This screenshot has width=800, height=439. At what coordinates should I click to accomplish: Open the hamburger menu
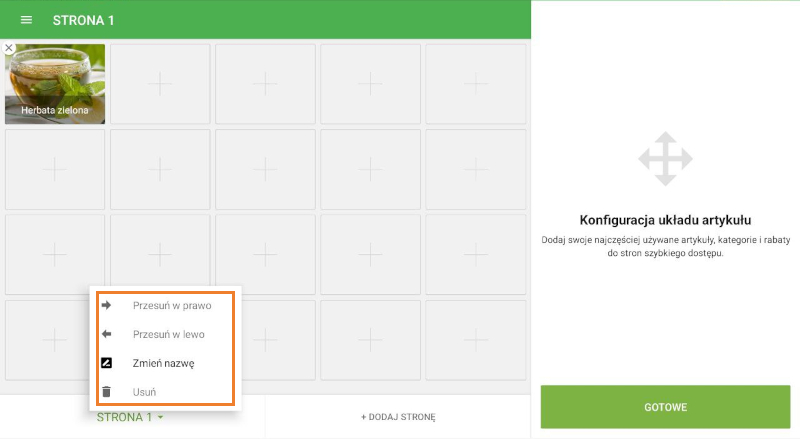point(26,20)
